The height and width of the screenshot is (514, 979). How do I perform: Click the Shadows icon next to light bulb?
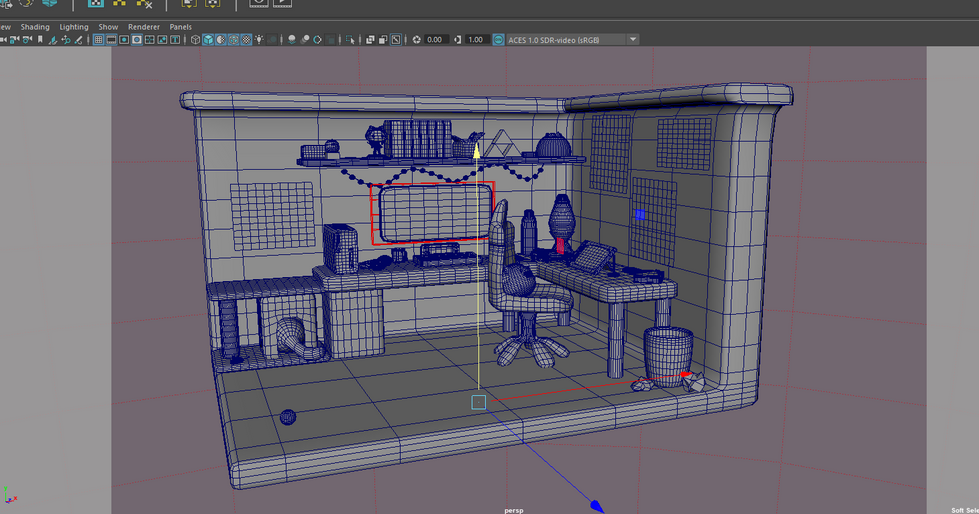click(272, 40)
